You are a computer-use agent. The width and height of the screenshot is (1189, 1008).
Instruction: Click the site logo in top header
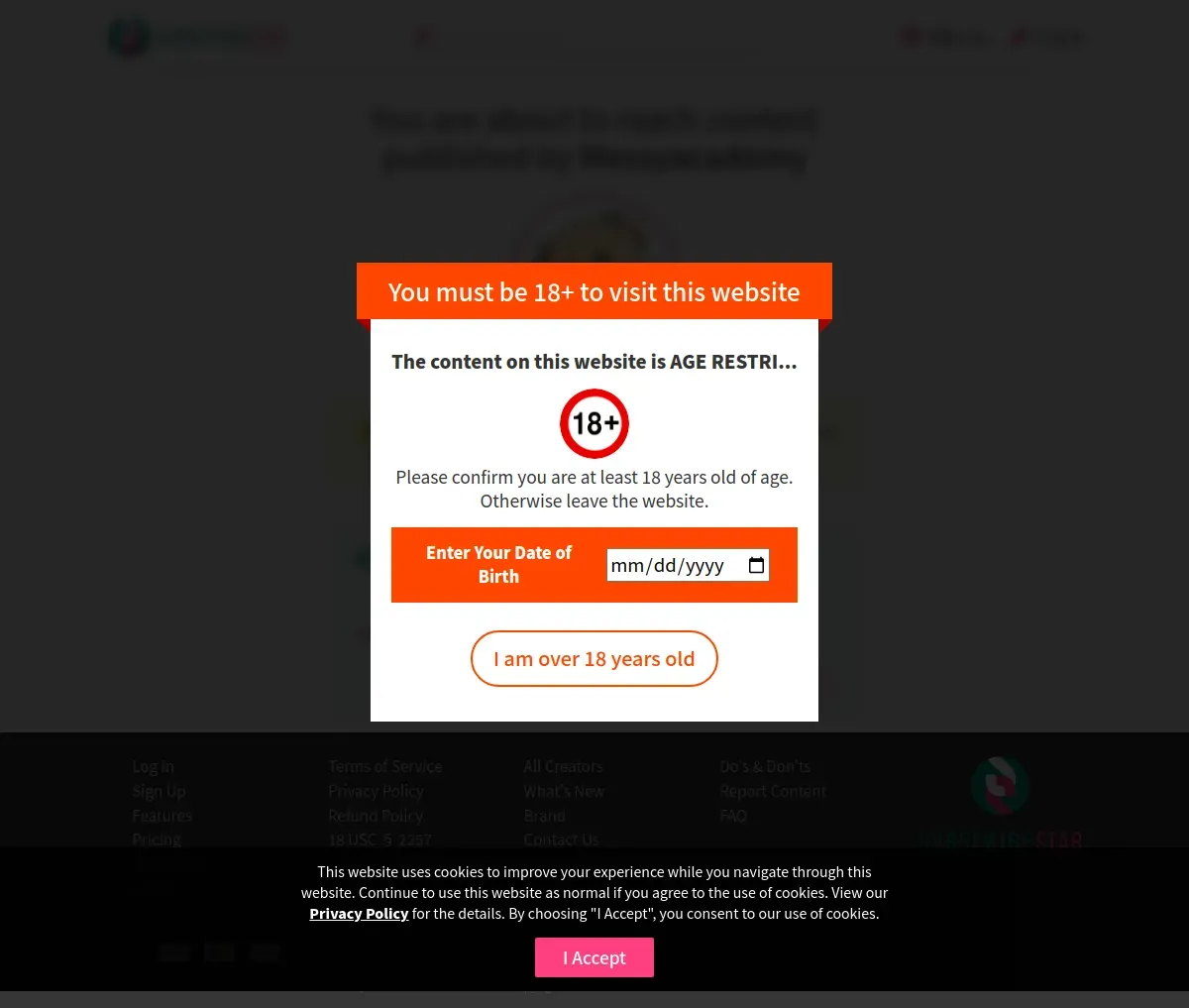click(196, 38)
